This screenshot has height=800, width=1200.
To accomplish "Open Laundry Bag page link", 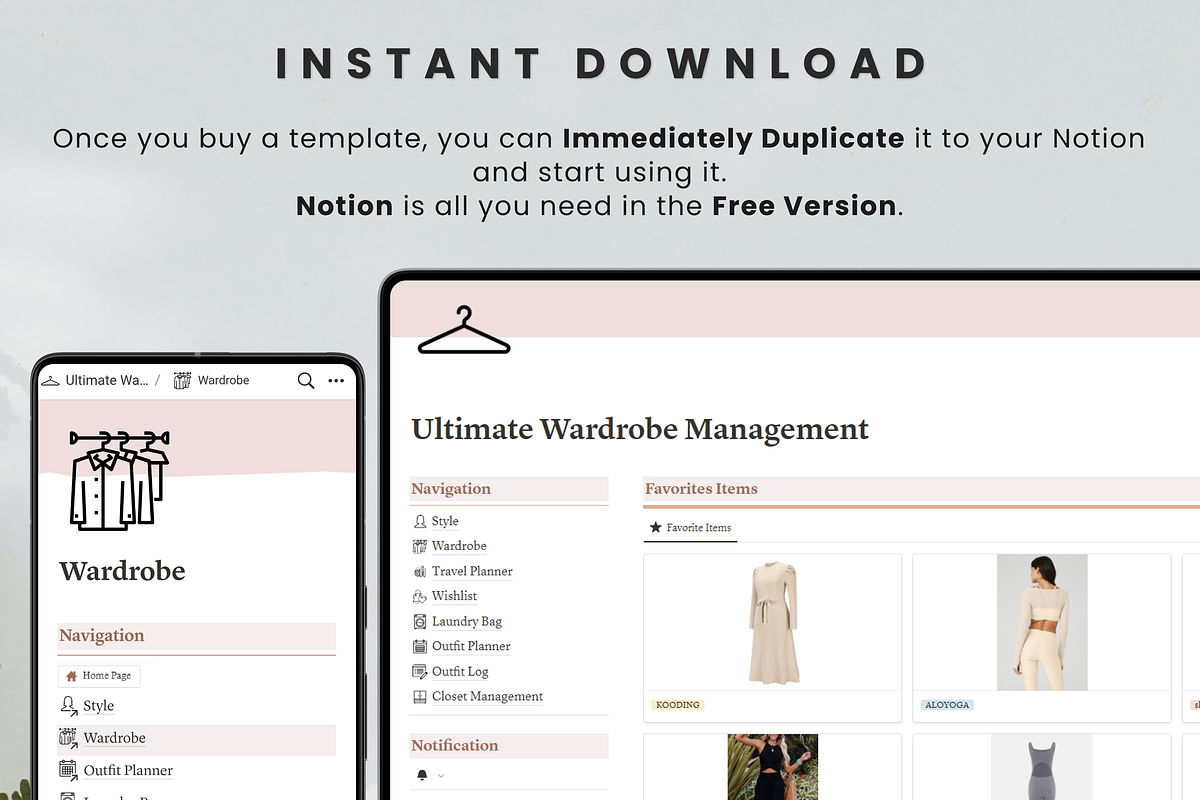I will click(467, 621).
